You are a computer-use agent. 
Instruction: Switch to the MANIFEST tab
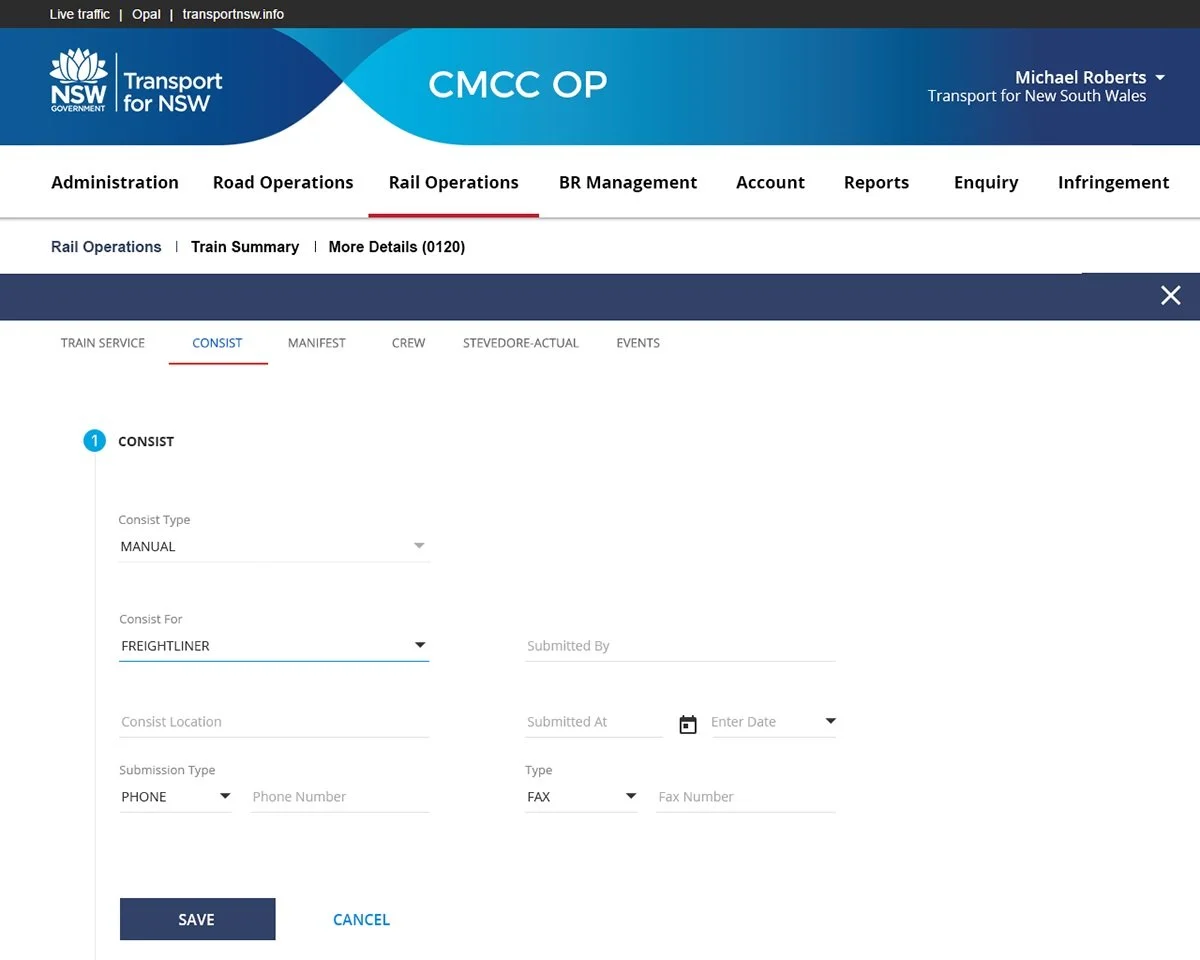pos(317,343)
